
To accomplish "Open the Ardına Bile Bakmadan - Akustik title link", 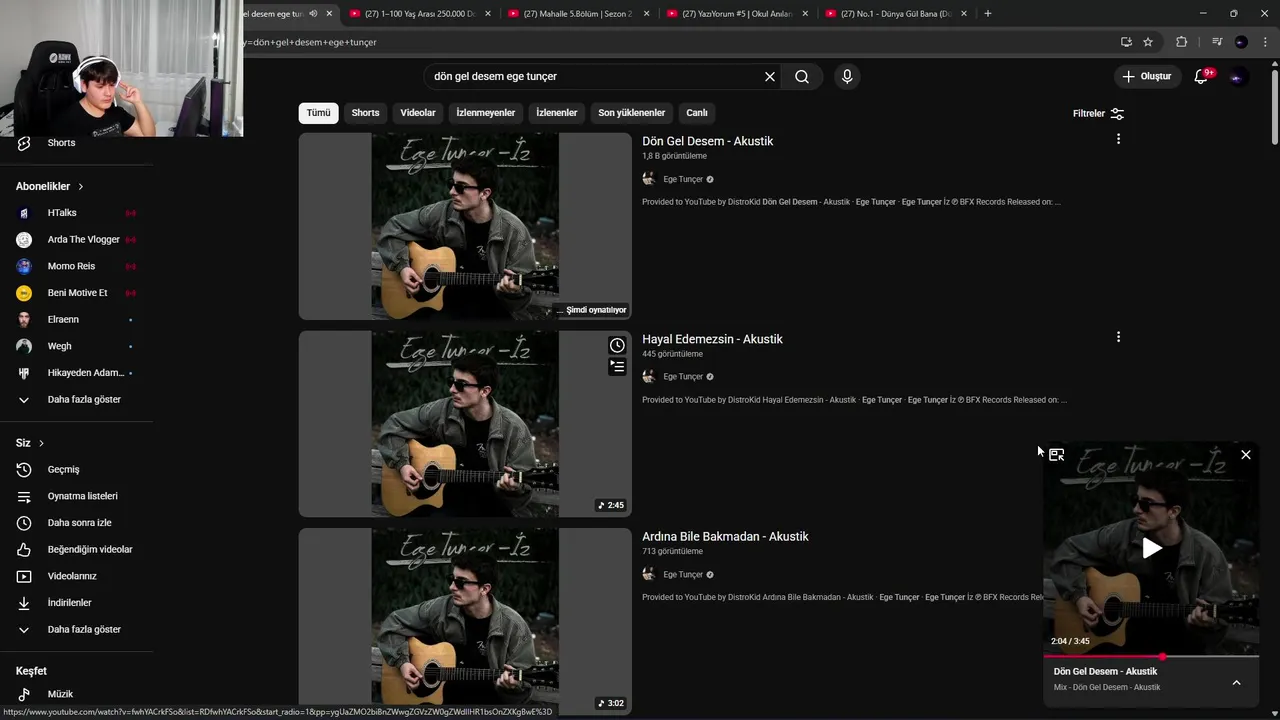I will [725, 536].
